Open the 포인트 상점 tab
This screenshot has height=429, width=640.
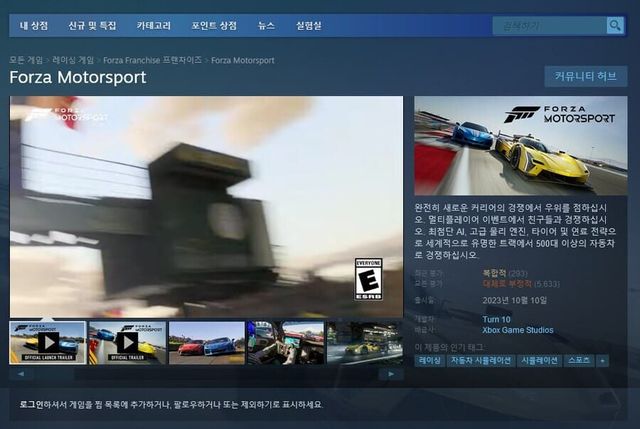(x=215, y=25)
